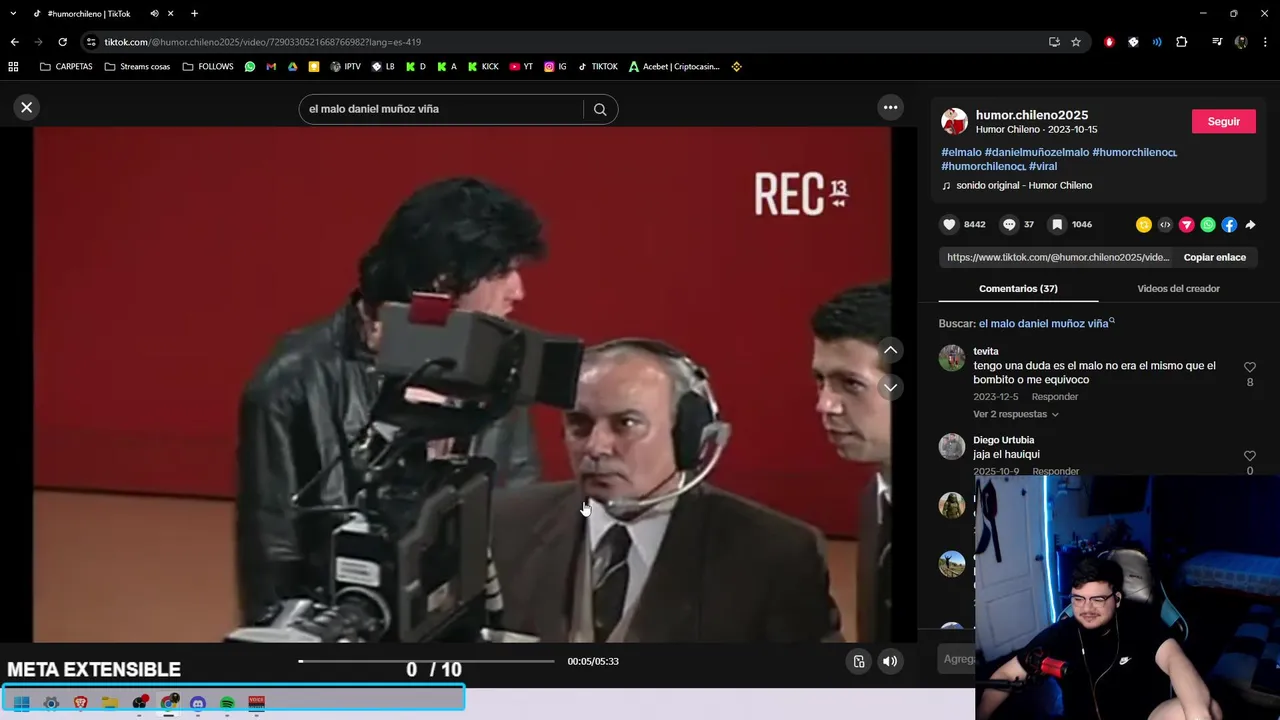Go to the next video with down arrow
The image size is (1280, 720).
coord(890,387)
